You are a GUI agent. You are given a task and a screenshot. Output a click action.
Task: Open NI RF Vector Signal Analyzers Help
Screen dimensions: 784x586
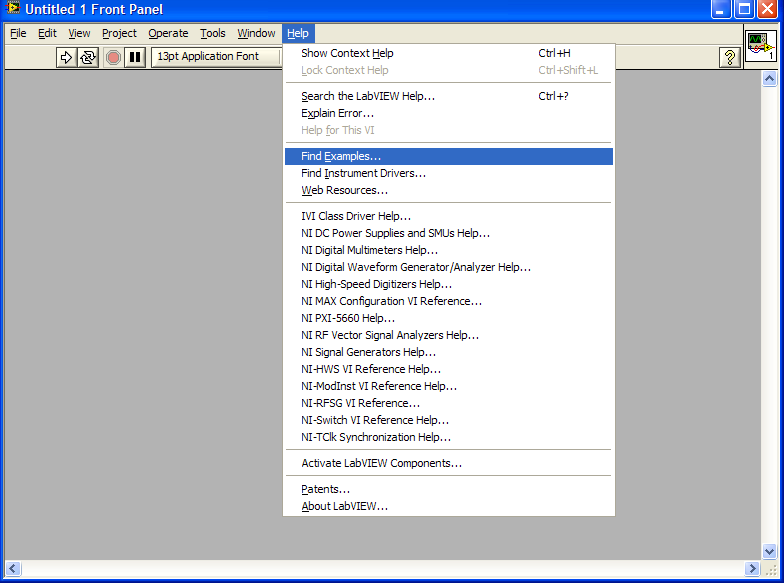(448, 335)
